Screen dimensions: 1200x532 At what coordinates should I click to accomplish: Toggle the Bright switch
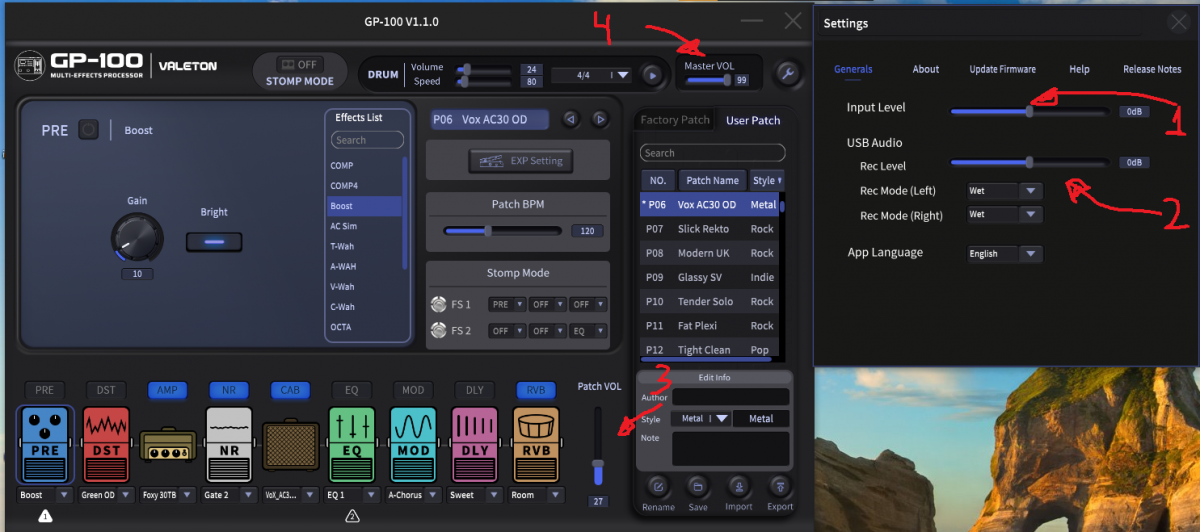click(x=214, y=242)
